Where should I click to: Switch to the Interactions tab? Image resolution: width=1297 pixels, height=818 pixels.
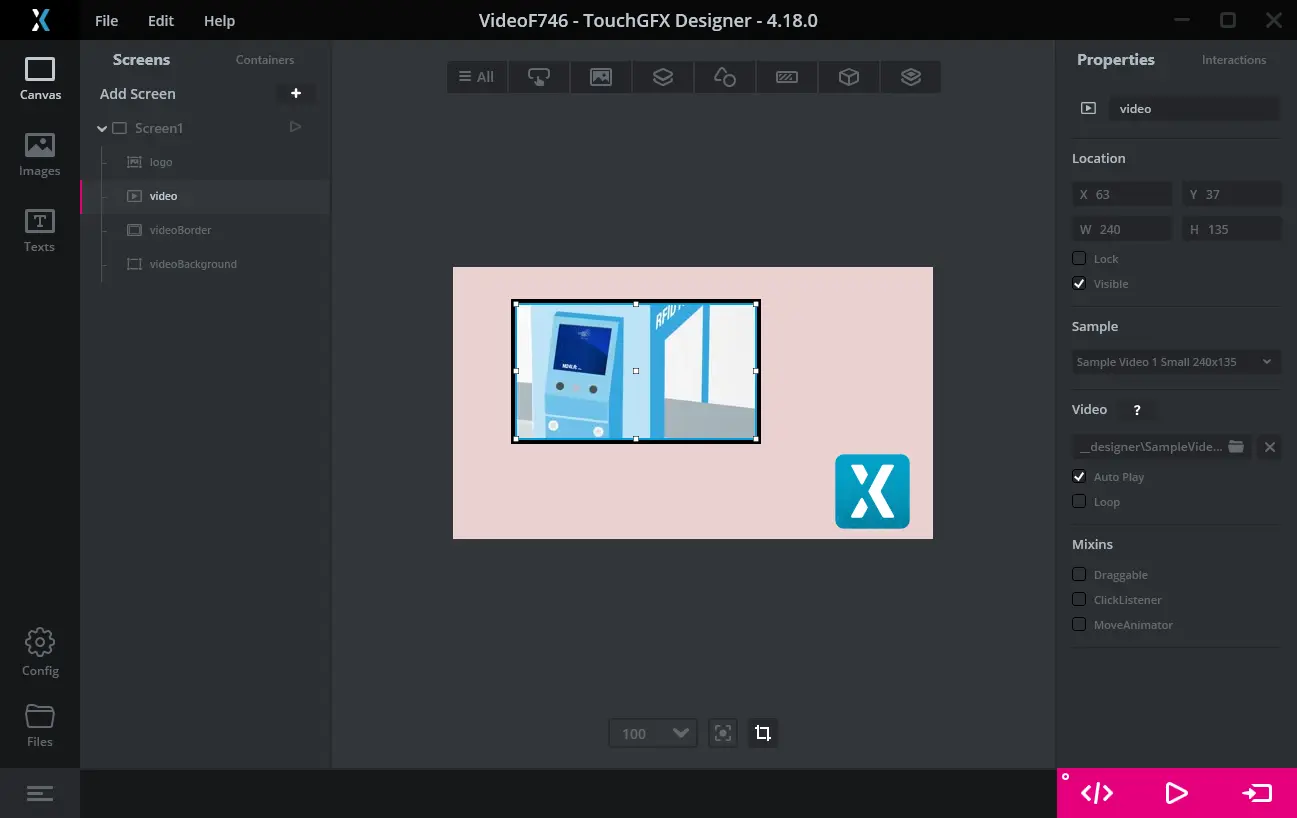point(1233,60)
